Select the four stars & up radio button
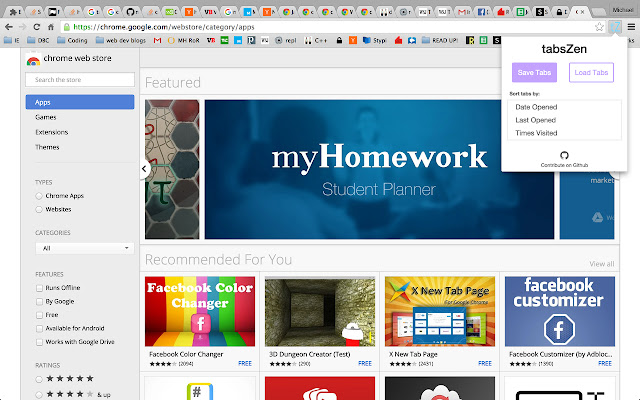This screenshot has height=400, width=640. [x=39, y=395]
